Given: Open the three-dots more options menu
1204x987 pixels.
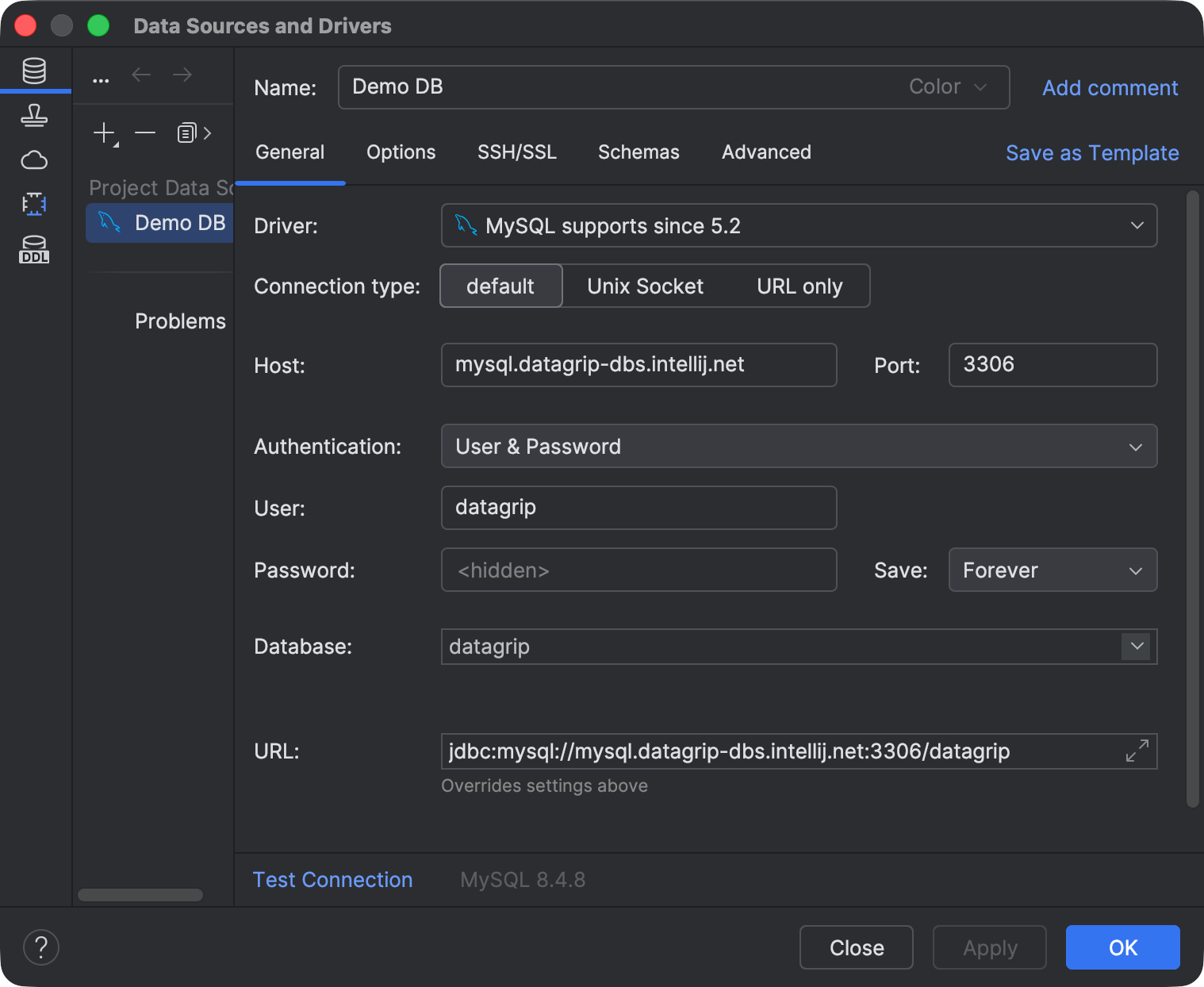Looking at the screenshot, I should click(101, 80).
